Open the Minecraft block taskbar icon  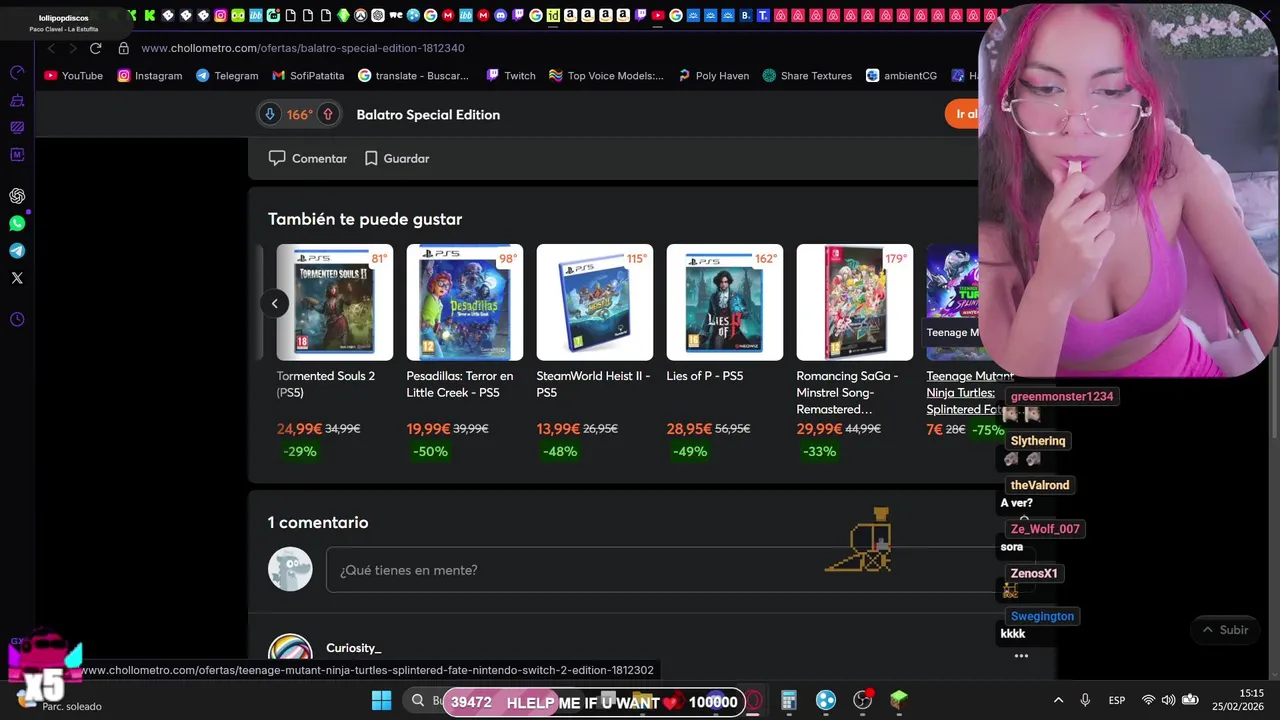click(899, 701)
